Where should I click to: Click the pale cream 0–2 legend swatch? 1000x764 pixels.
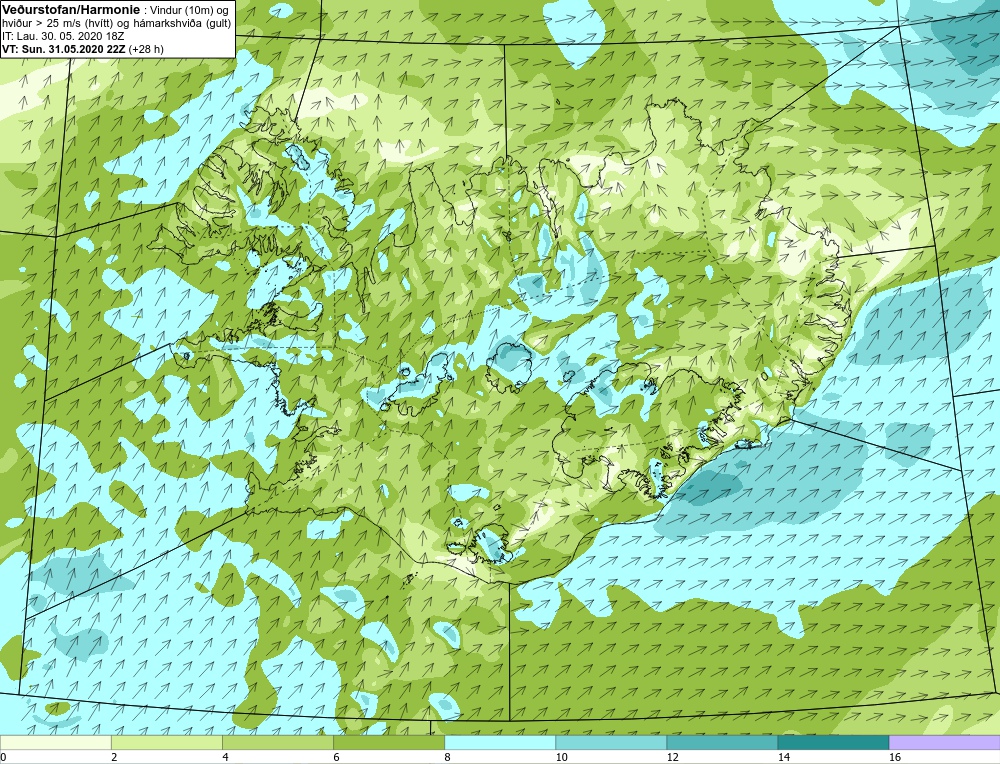pos(55,742)
